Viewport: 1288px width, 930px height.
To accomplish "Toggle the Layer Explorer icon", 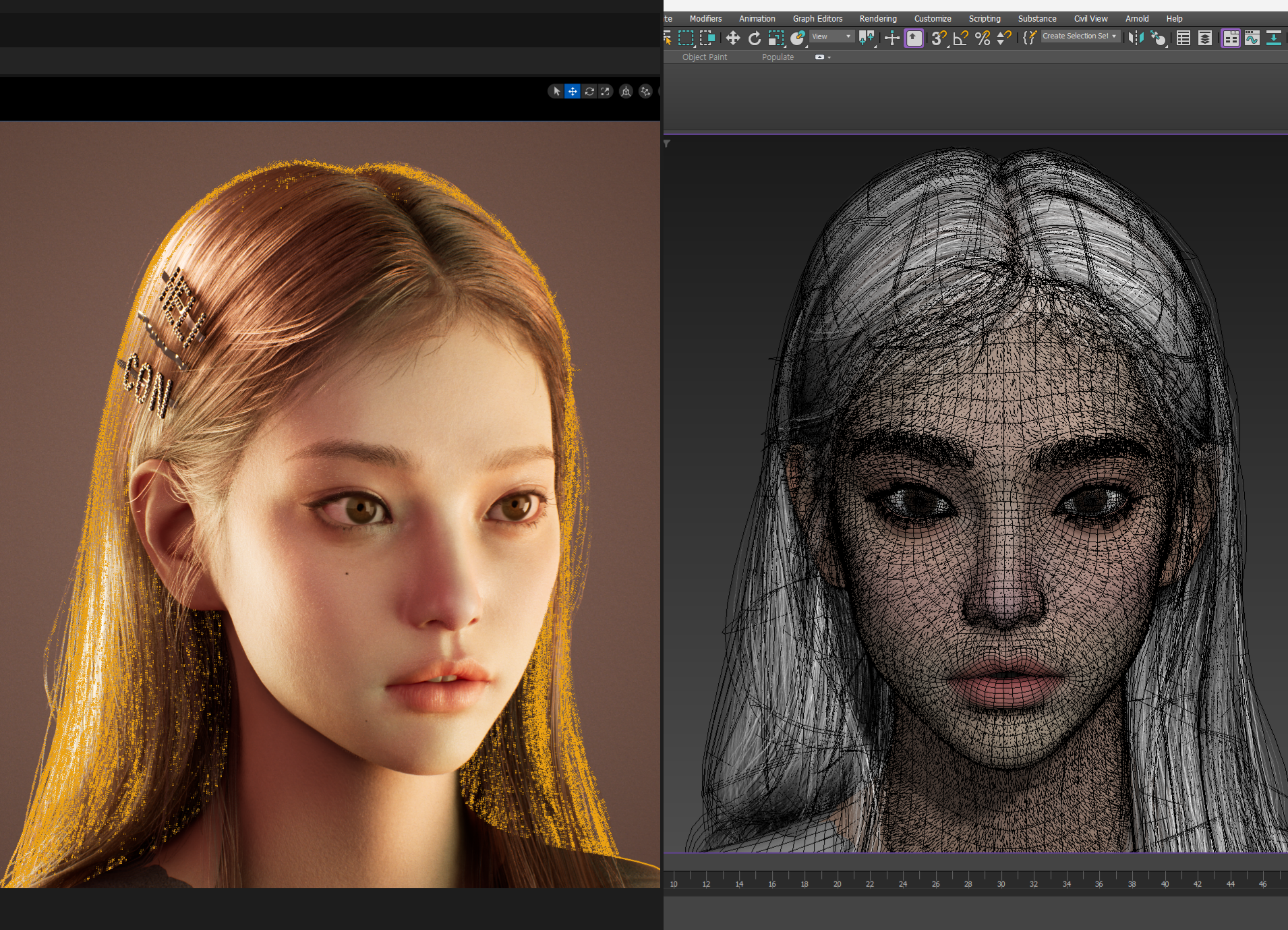I will click(x=1205, y=38).
